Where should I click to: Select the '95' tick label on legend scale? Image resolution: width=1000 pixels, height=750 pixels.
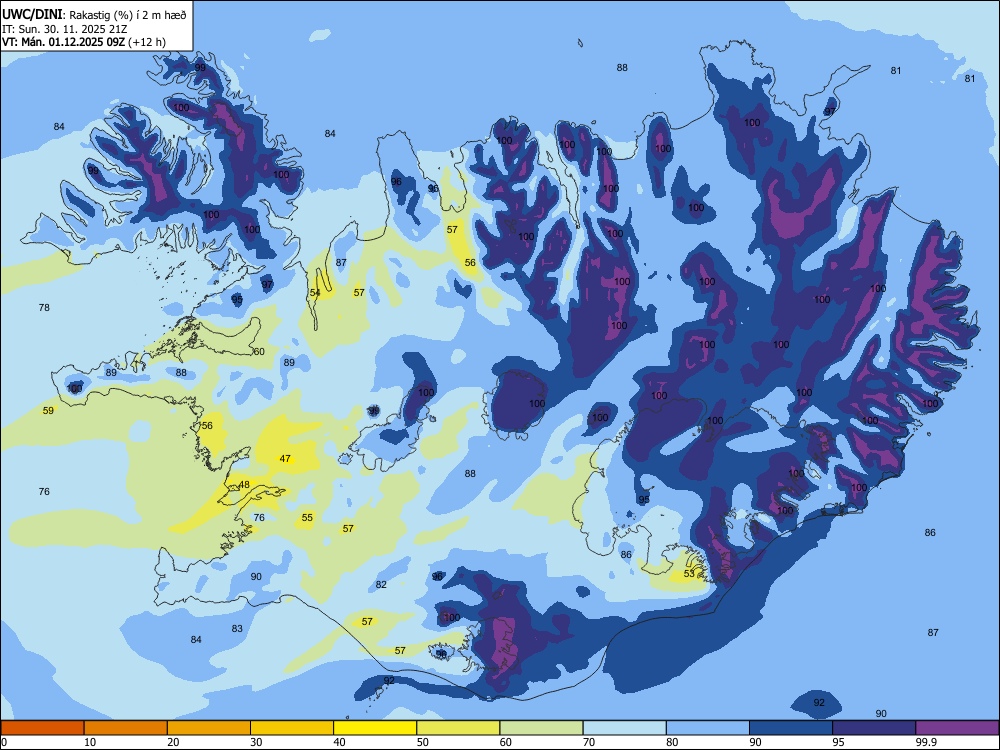[x=838, y=742]
